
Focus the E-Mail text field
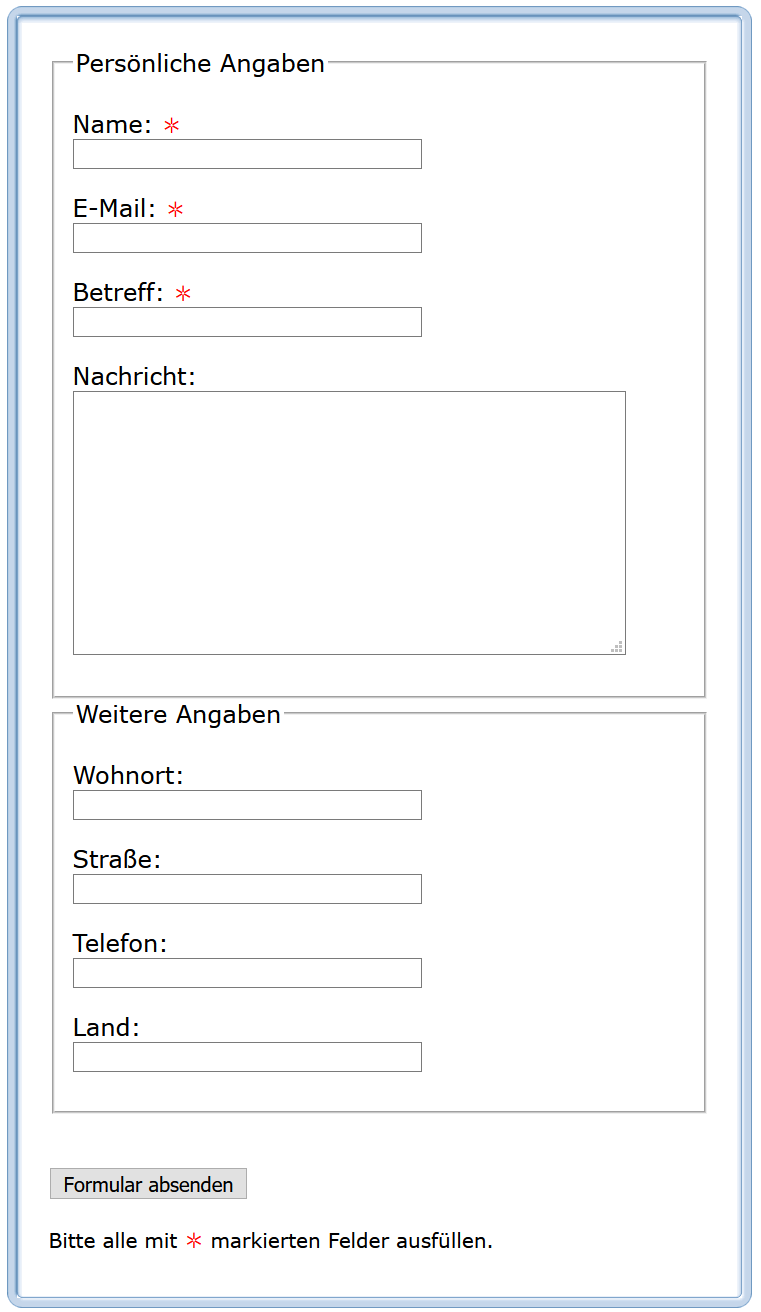(247, 238)
